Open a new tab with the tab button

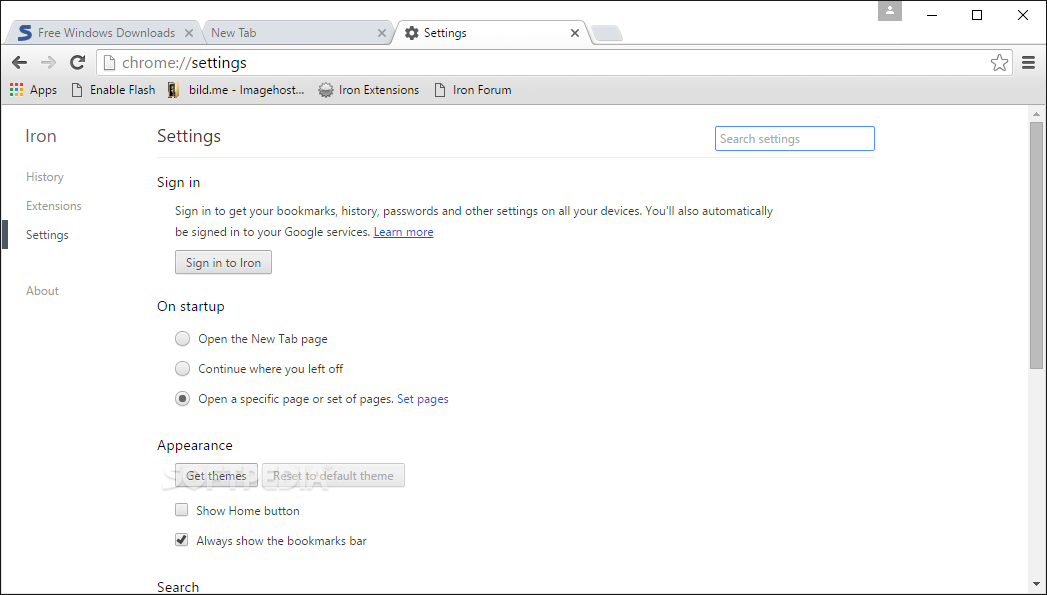[607, 33]
